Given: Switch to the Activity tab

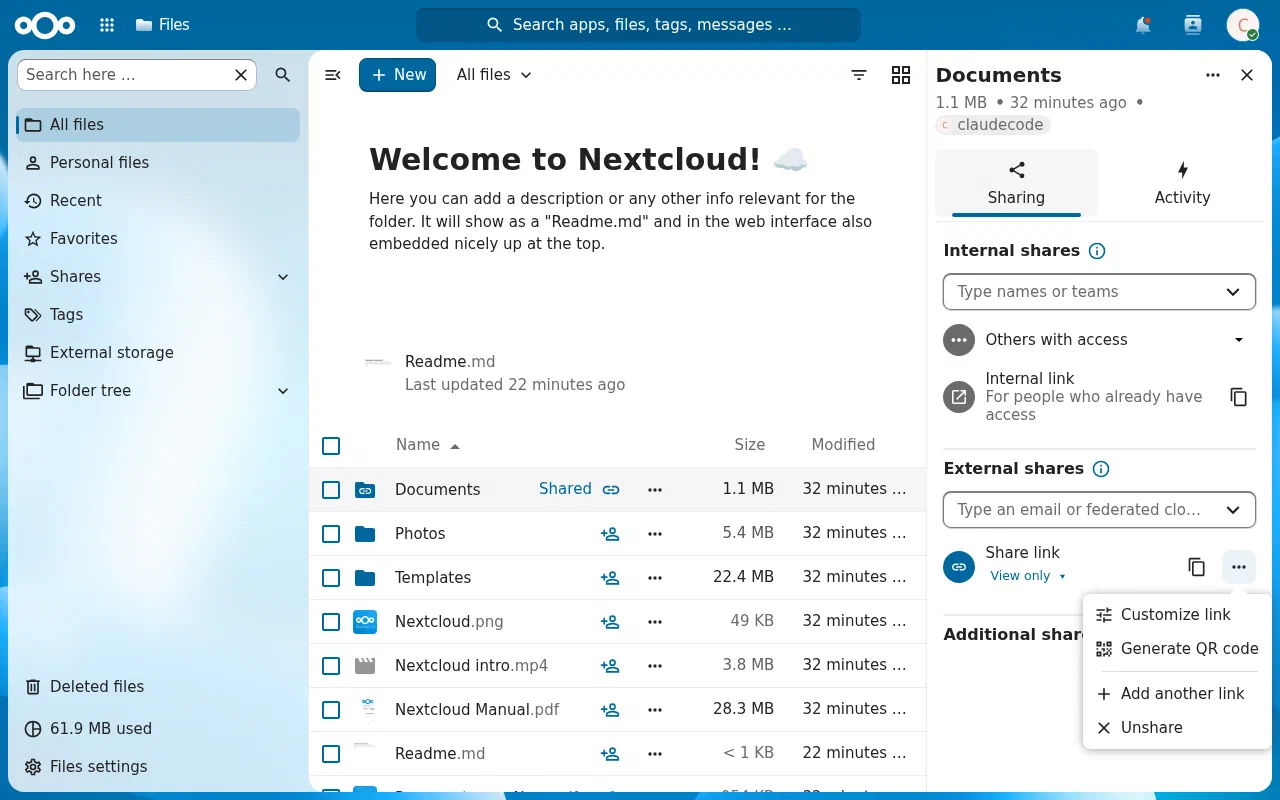Looking at the screenshot, I should click(1182, 183).
